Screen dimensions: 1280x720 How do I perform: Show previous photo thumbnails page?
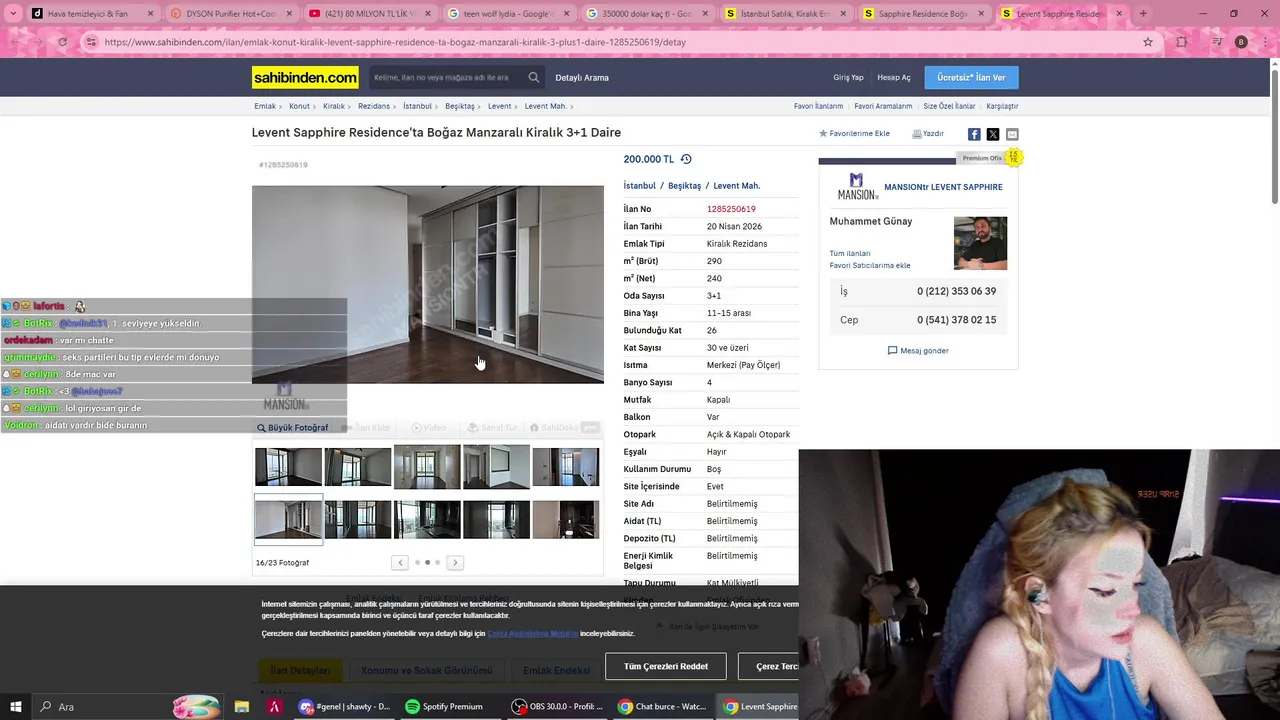[400, 563]
